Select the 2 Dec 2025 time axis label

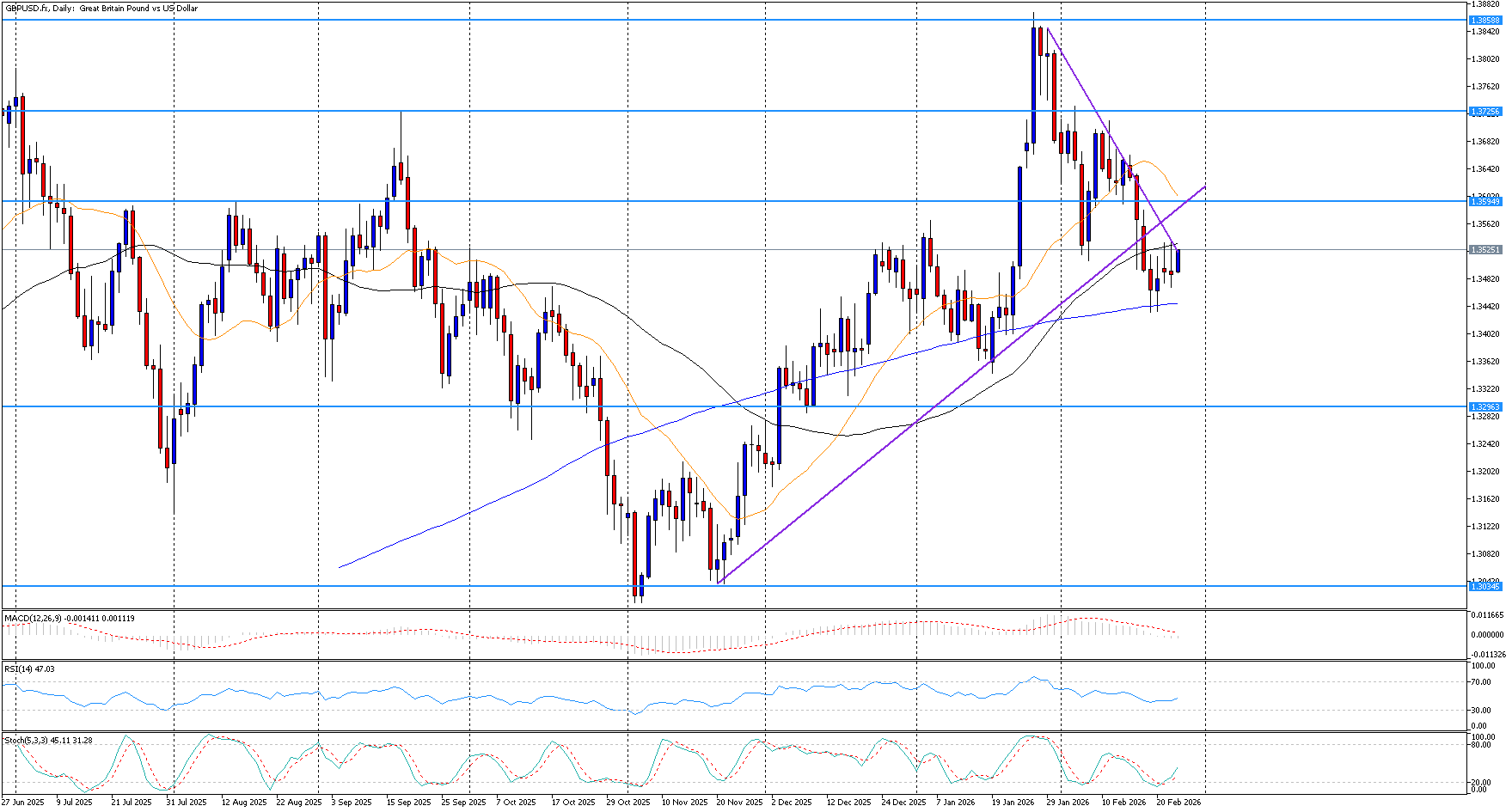pos(793,802)
